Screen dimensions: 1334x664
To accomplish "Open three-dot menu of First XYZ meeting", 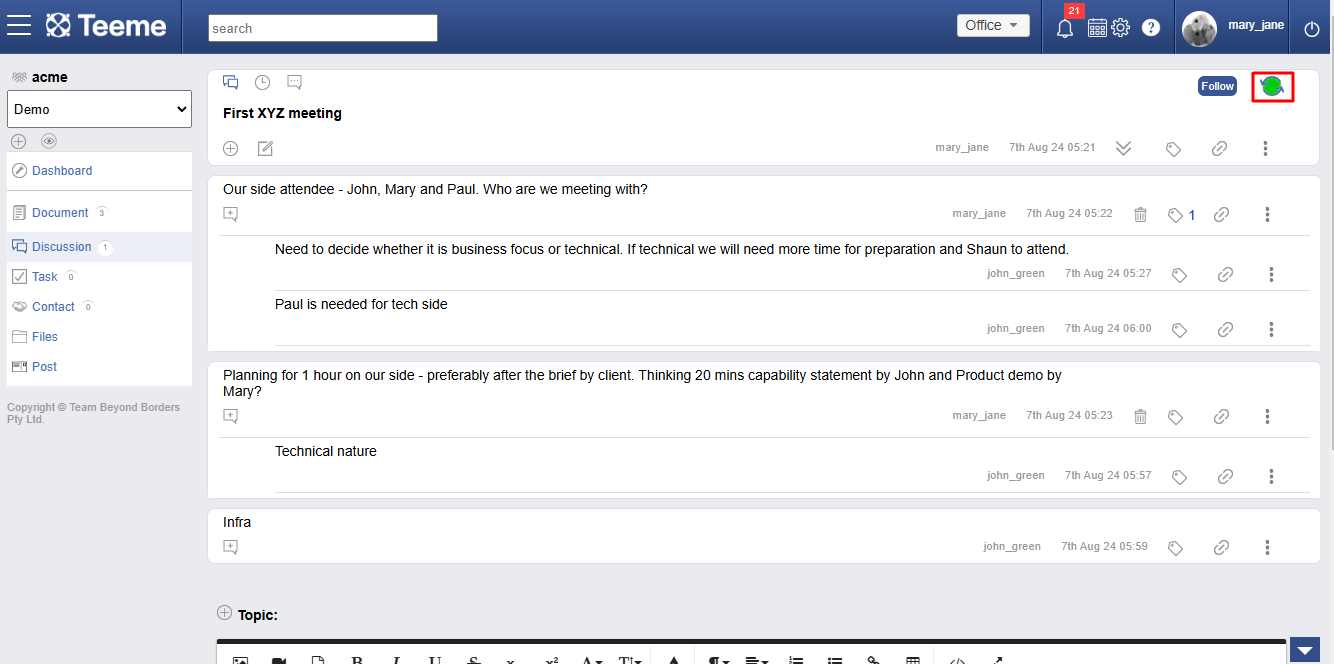I will point(1265,148).
